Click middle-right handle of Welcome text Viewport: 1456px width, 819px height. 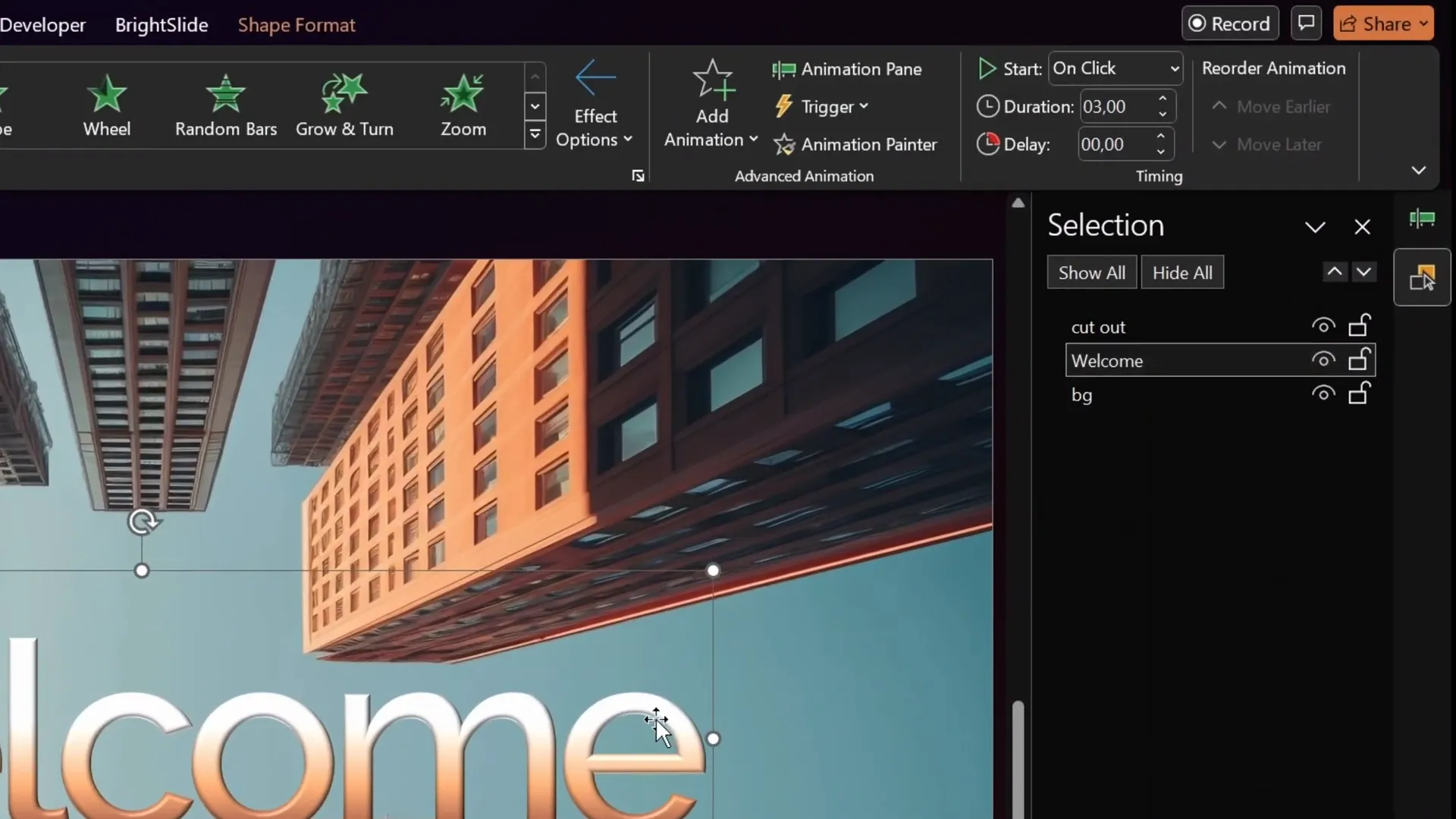click(x=713, y=739)
